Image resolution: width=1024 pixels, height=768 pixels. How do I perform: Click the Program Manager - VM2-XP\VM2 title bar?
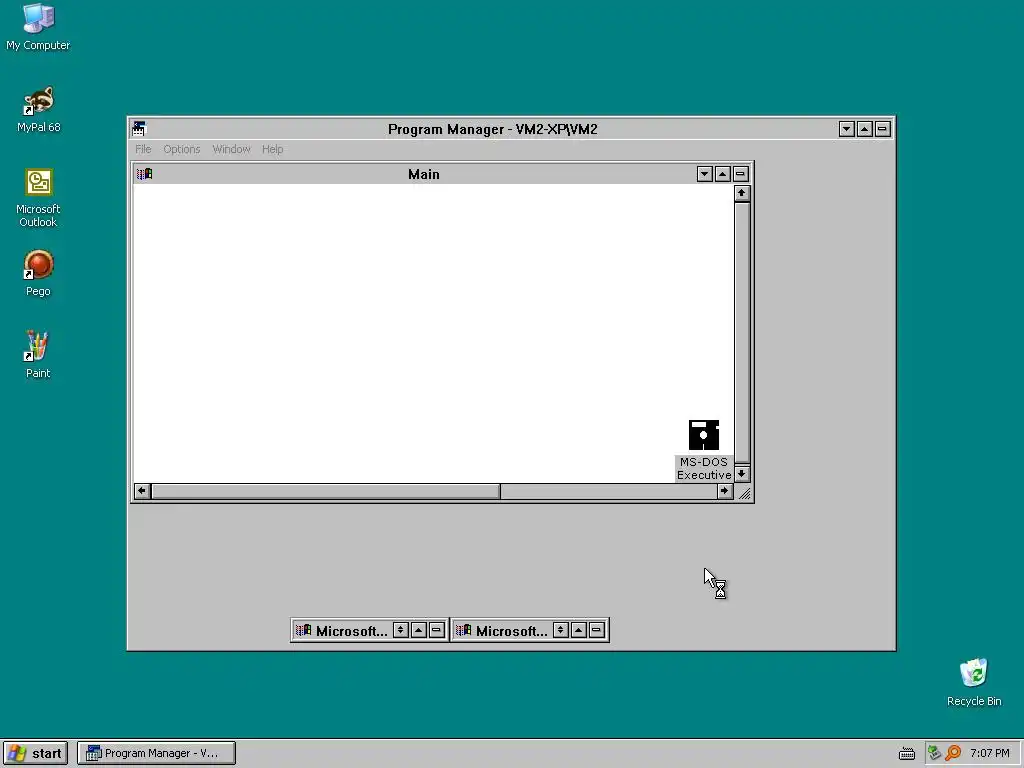492,129
